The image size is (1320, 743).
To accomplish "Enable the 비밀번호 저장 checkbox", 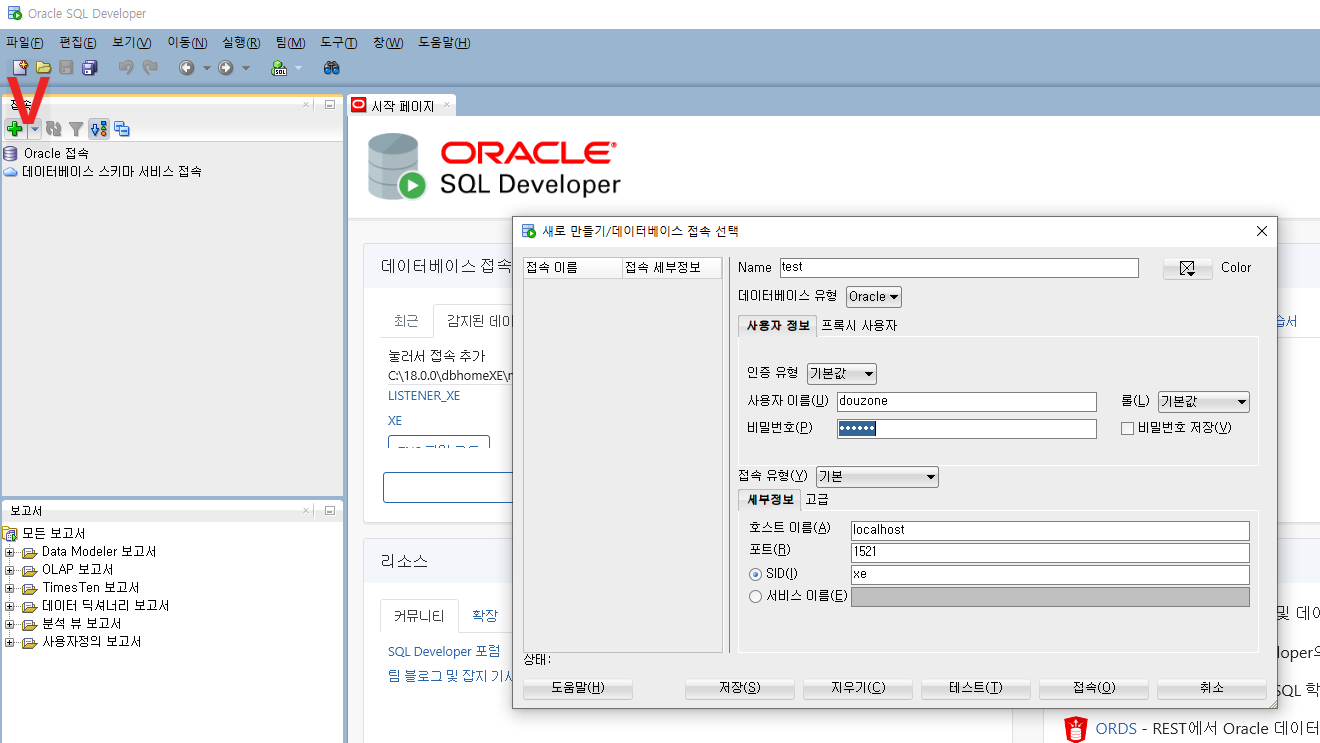I will (1128, 428).
